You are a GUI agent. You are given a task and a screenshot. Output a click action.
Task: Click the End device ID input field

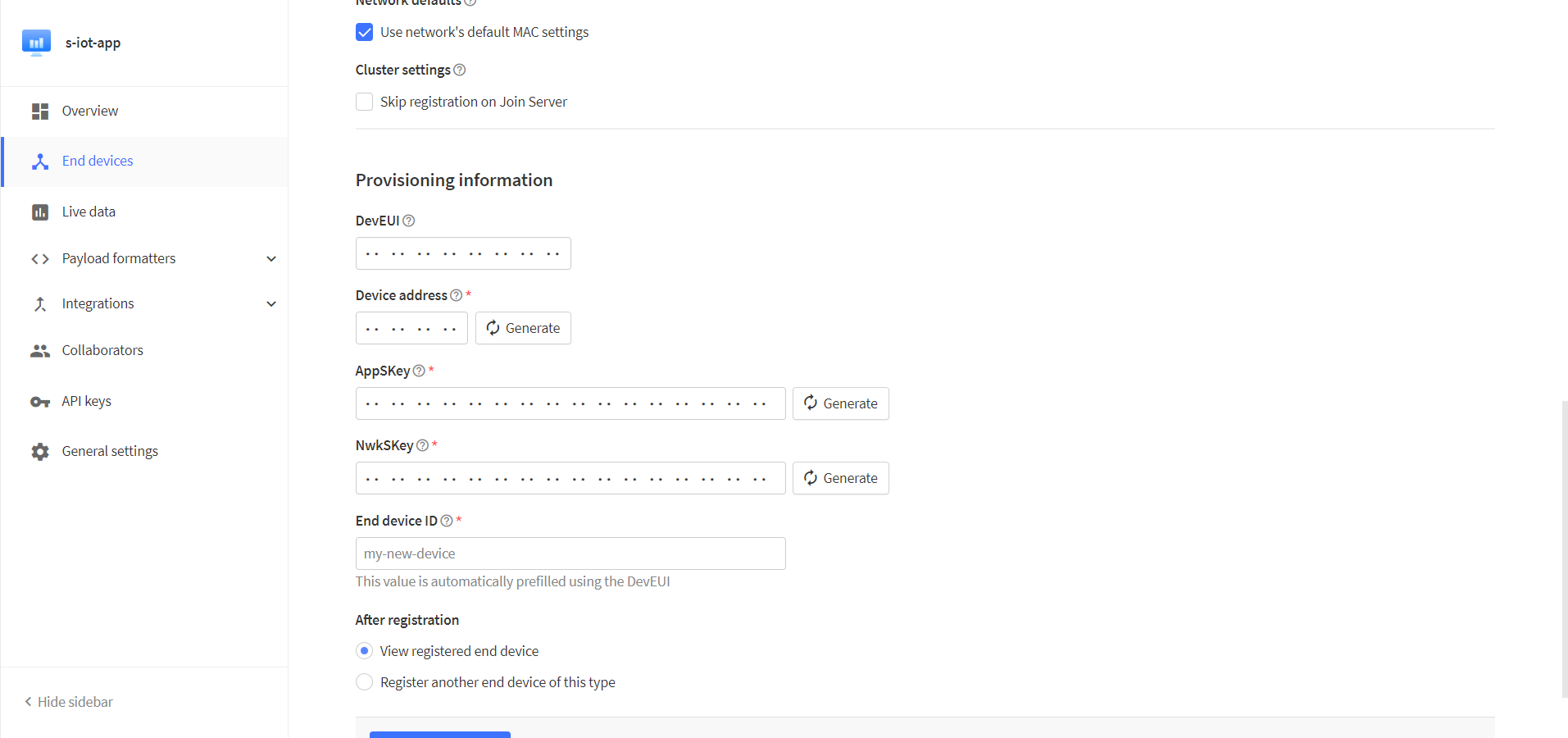(x=570, y=553)
